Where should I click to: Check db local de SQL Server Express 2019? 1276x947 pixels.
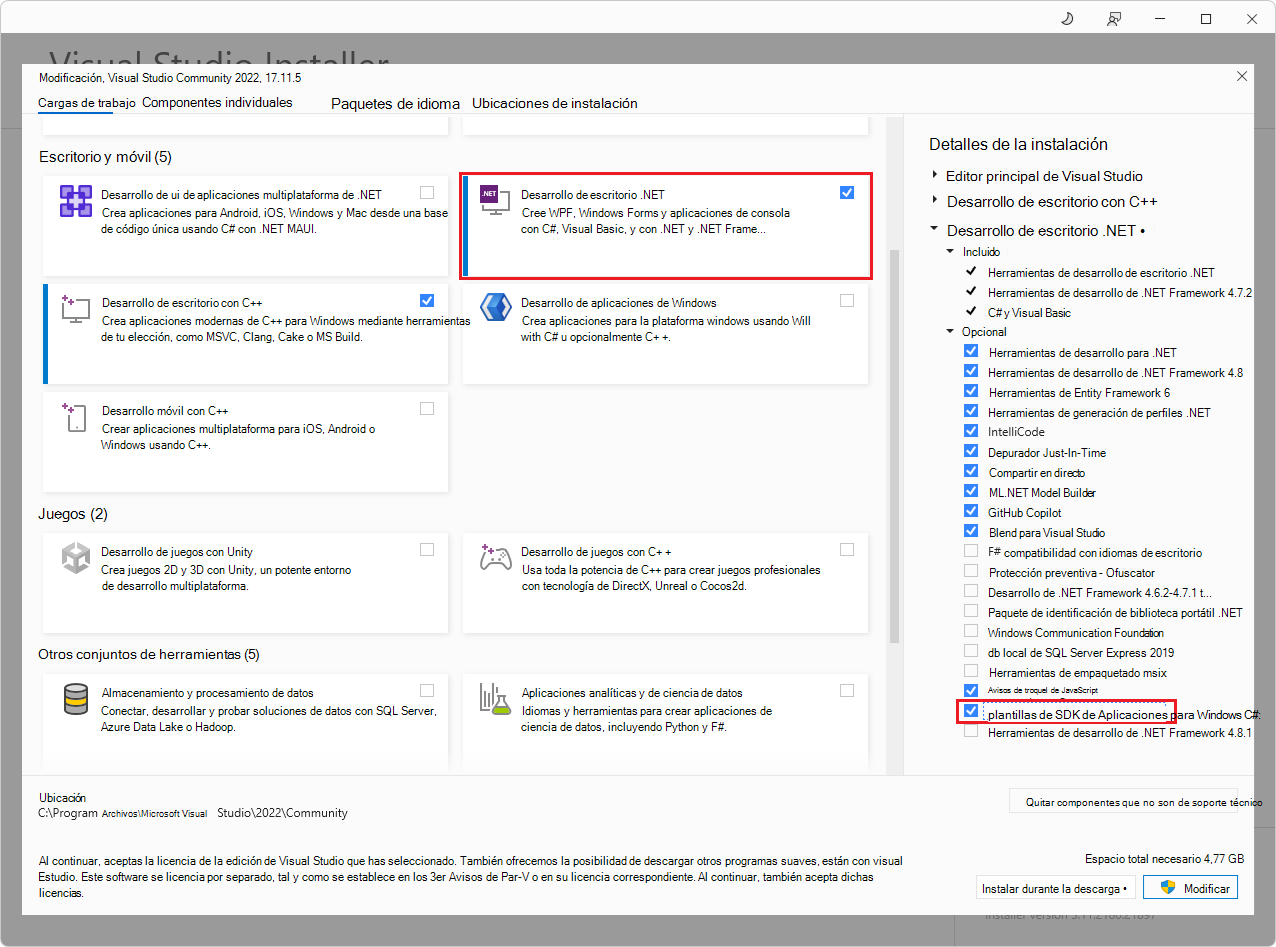coord(971,651)
